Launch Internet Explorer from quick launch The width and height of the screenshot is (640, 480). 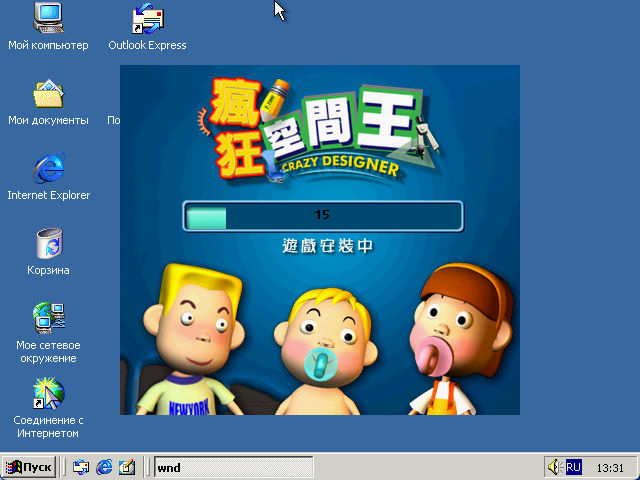click(104, 467)
